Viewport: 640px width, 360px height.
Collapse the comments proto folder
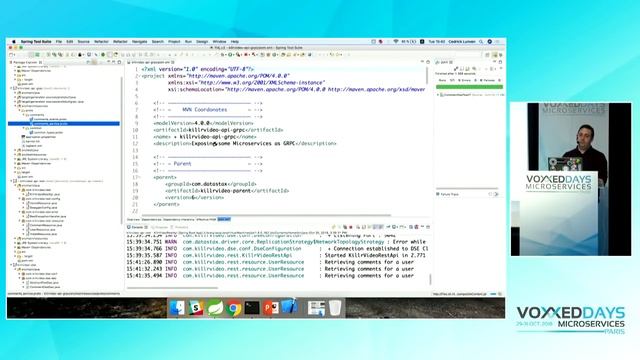pos(24,115)
